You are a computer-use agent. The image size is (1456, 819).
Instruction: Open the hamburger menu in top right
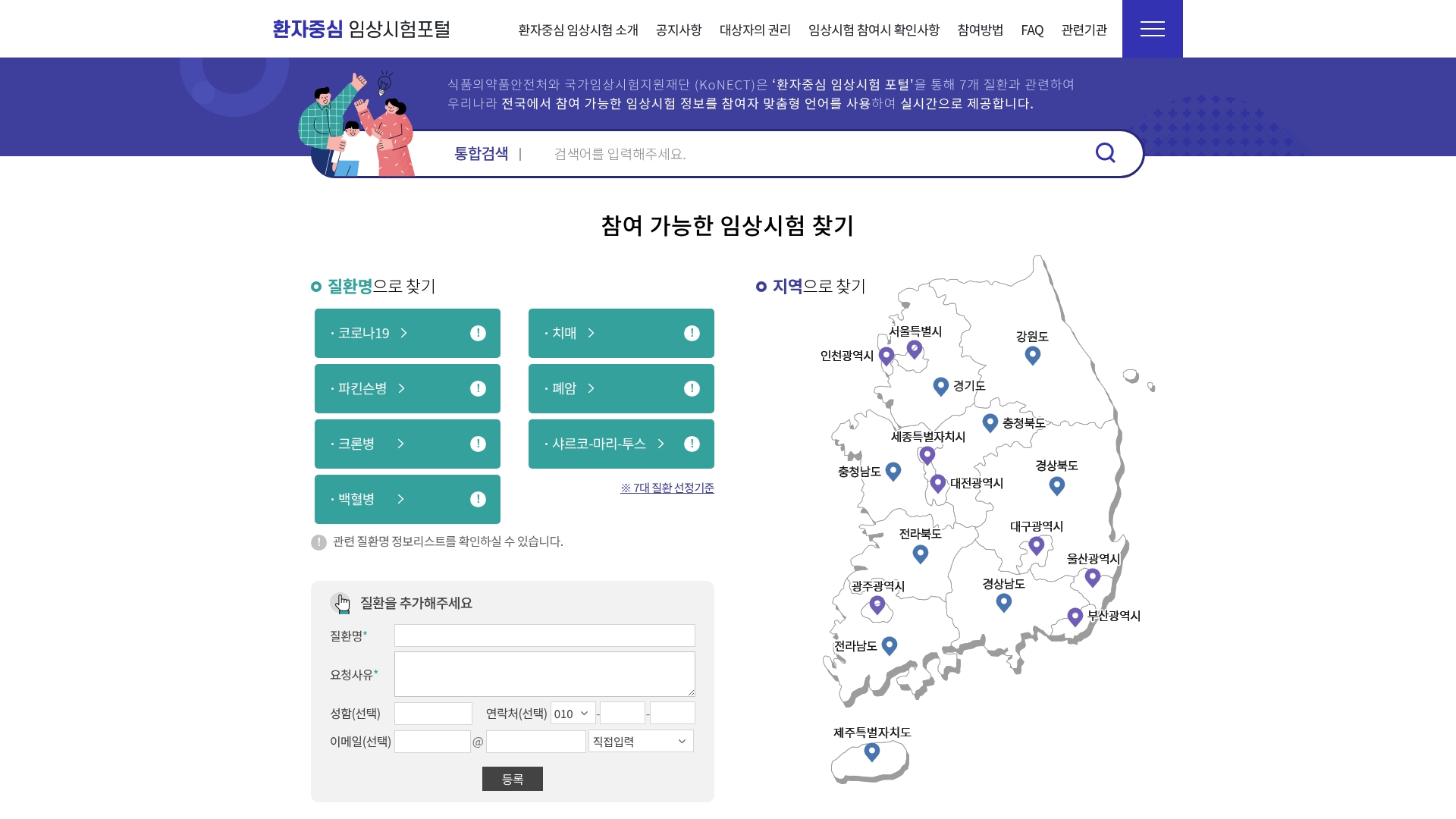tap(1152, 28)
